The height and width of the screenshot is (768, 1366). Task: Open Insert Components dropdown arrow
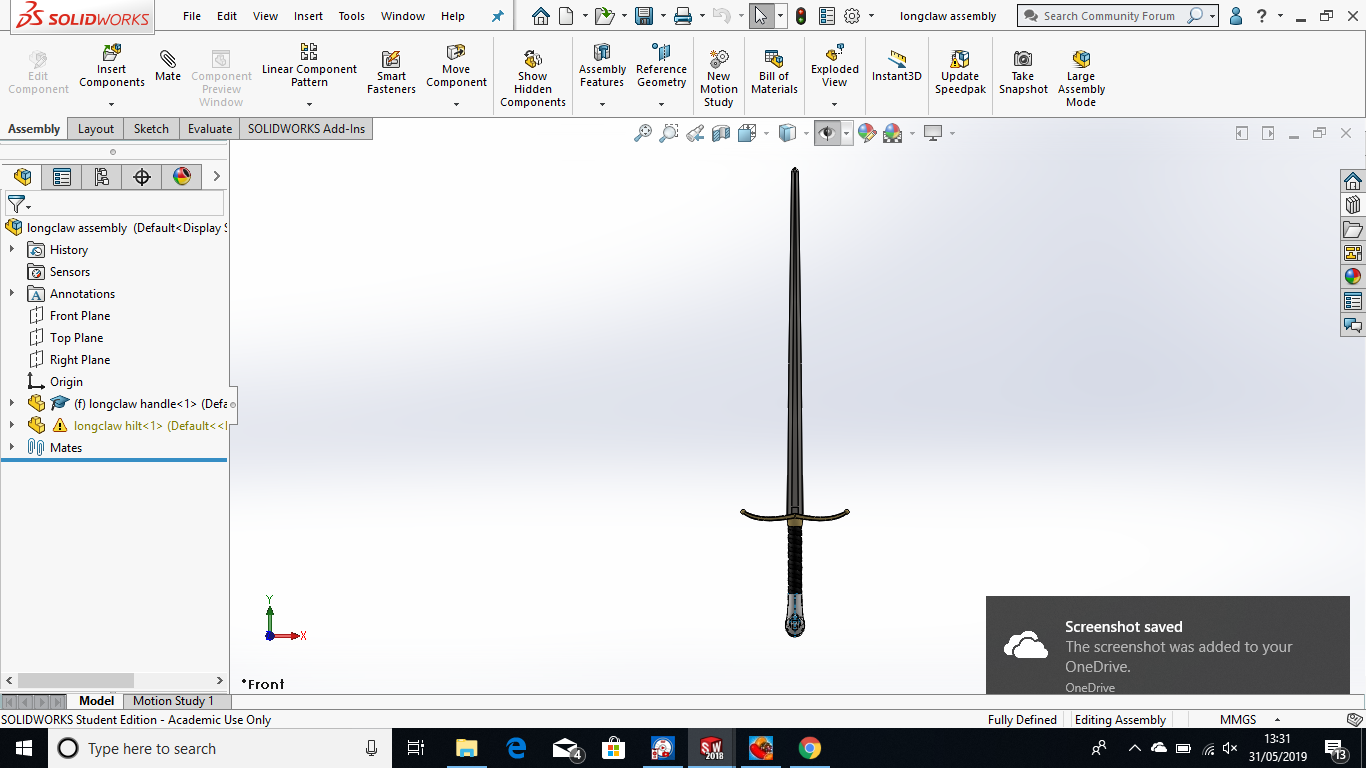112,104
